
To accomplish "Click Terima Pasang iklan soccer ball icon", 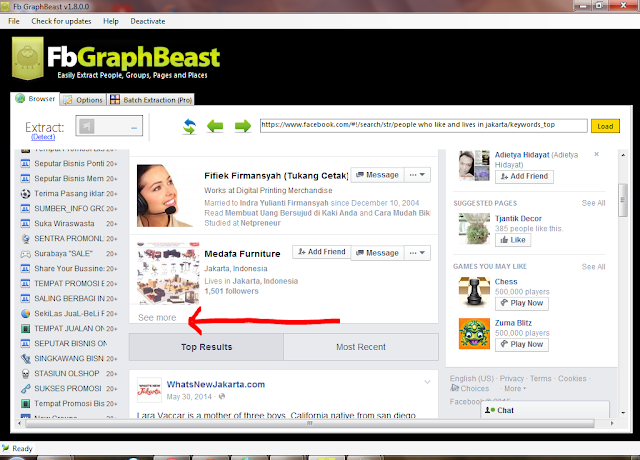I will pos(25,193).
